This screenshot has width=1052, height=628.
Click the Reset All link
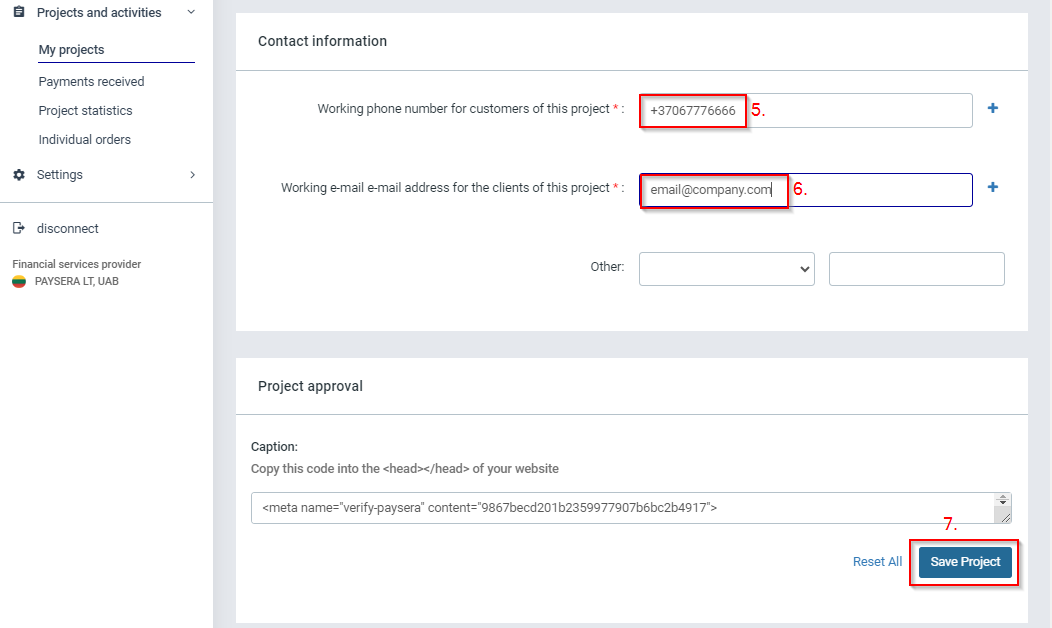[x=877, y=562]
